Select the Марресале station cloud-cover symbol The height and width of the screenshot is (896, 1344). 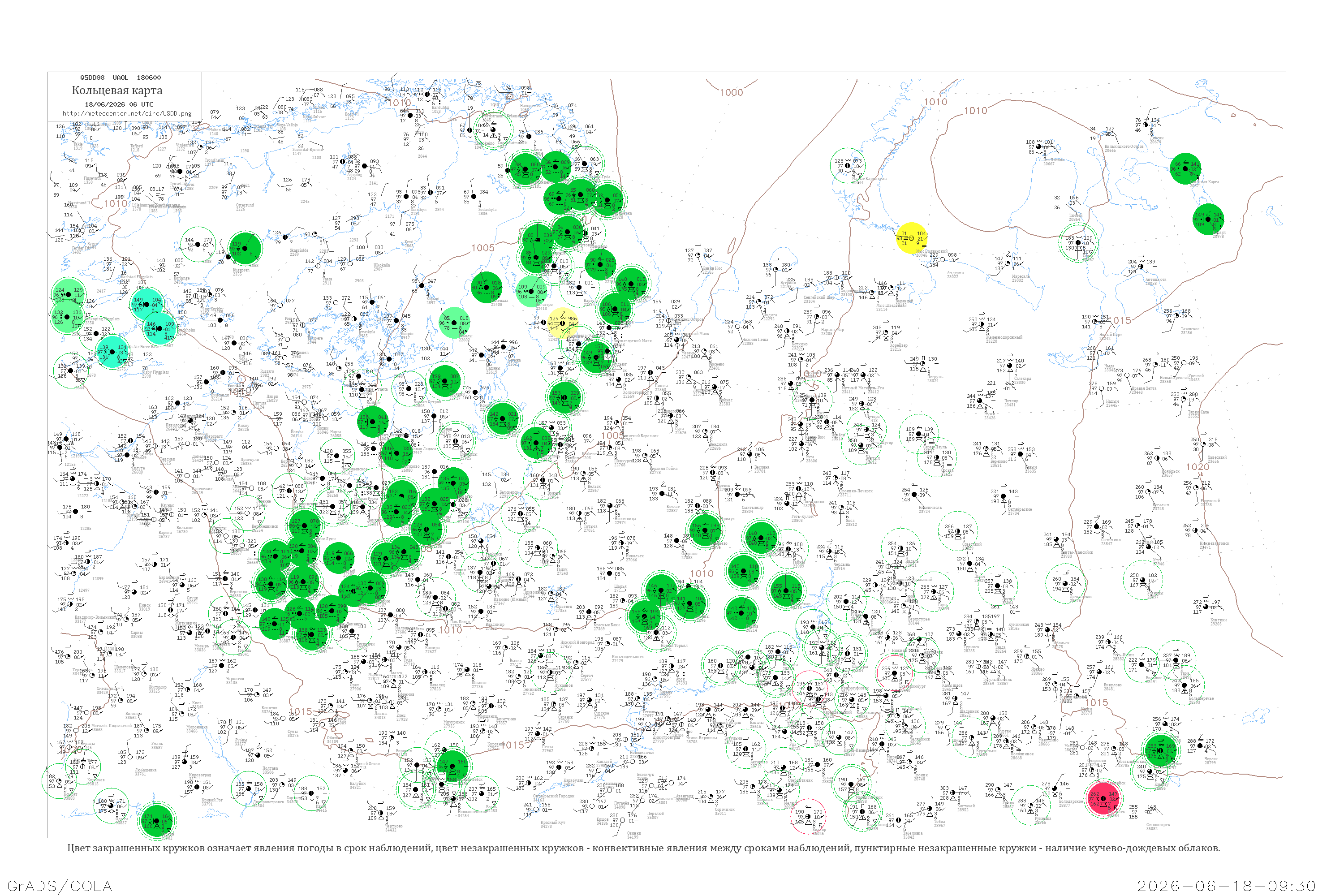tap(1008, 263)
